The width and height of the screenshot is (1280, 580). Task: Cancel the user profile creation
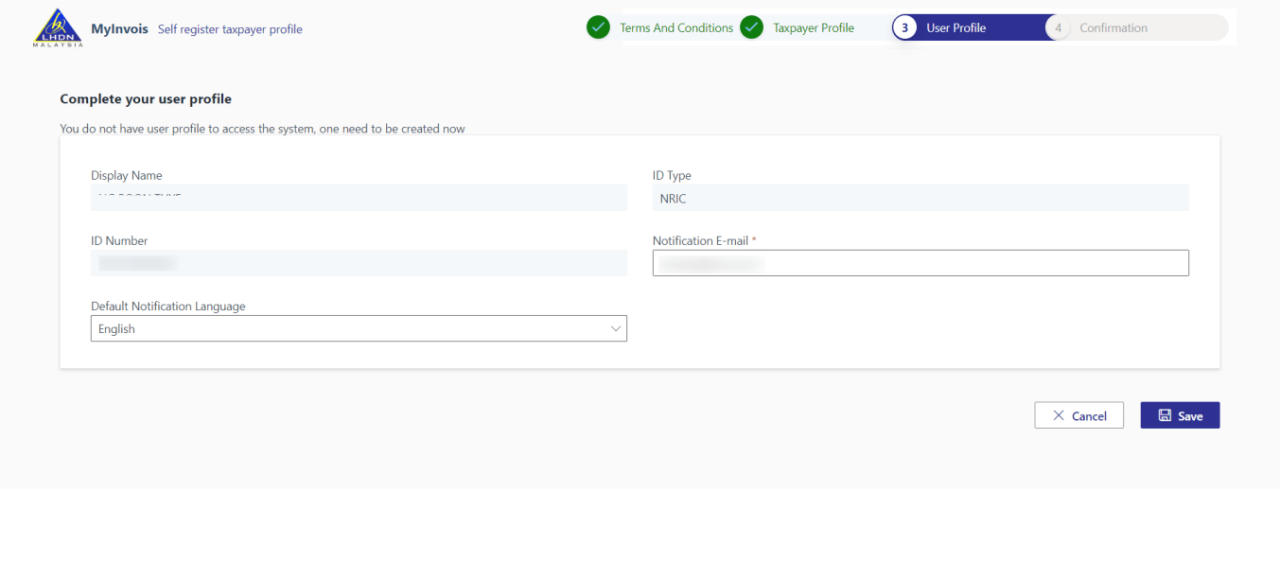point(1079,414)
